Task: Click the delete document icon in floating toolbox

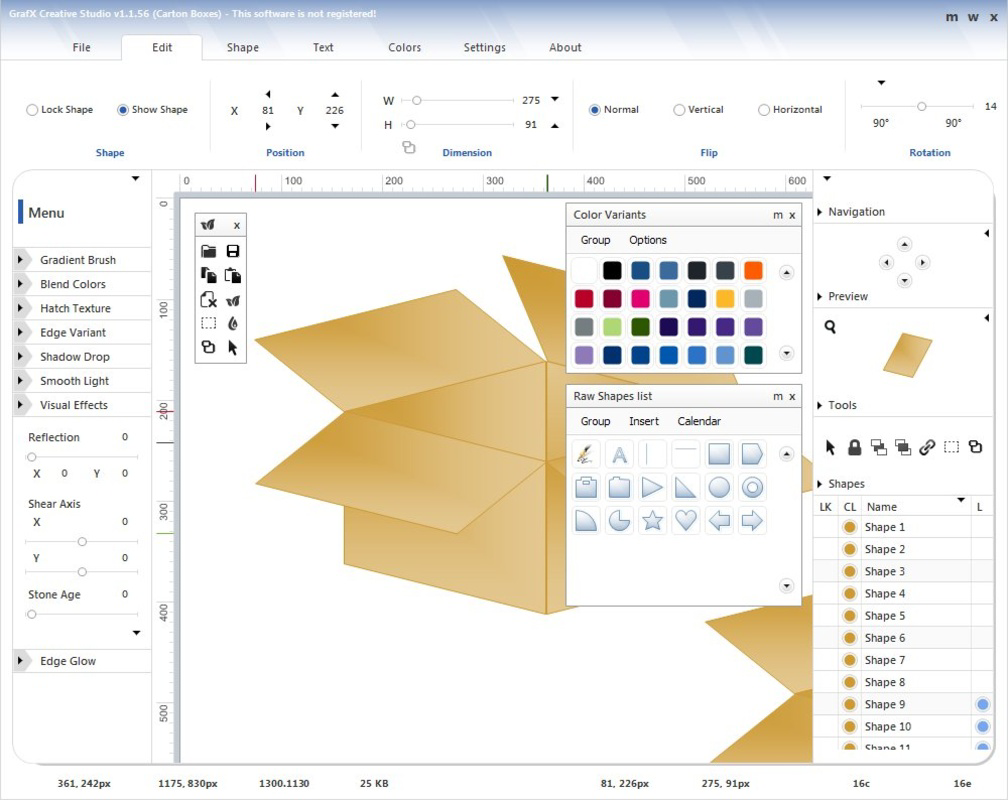Action: pos(208,300)
